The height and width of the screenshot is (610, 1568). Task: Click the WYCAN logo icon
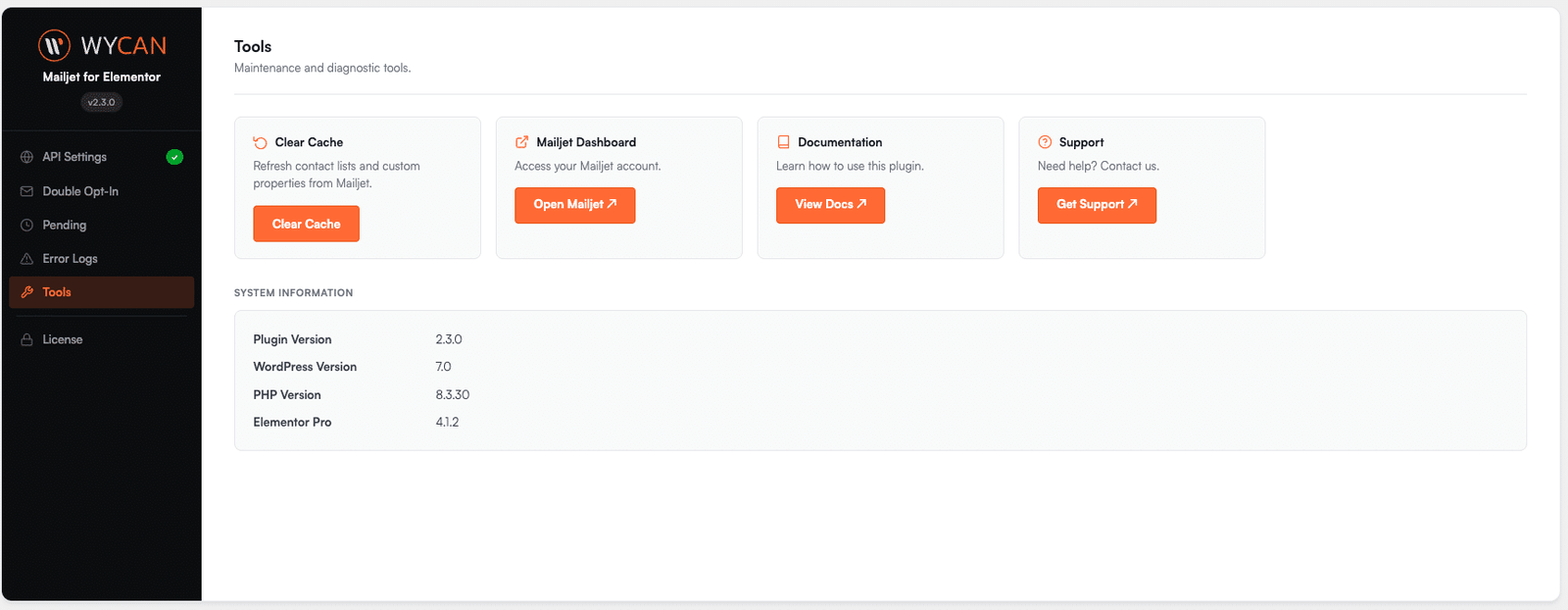(54, 45)
